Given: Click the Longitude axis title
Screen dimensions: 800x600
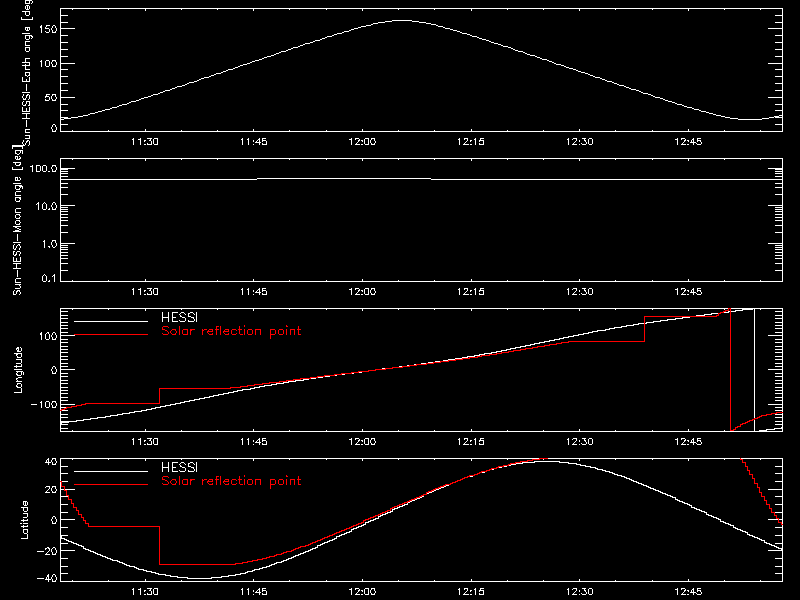Looking at the screenshot, I should pyautogui.click(x=18, y=370).
